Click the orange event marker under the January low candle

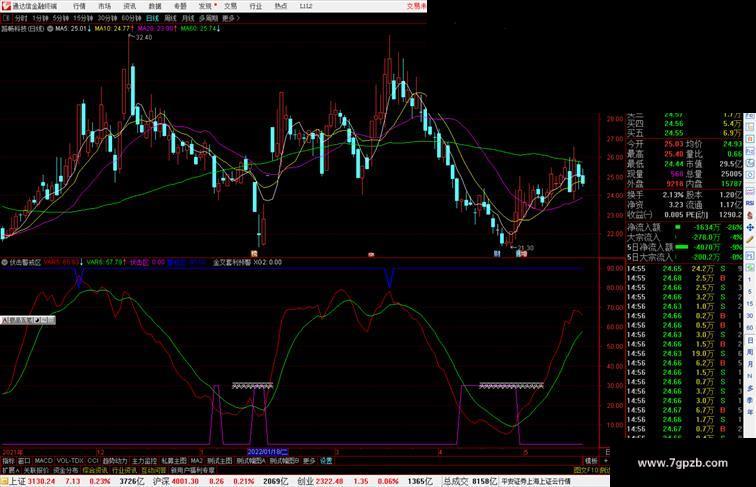(x=254, y=253)
